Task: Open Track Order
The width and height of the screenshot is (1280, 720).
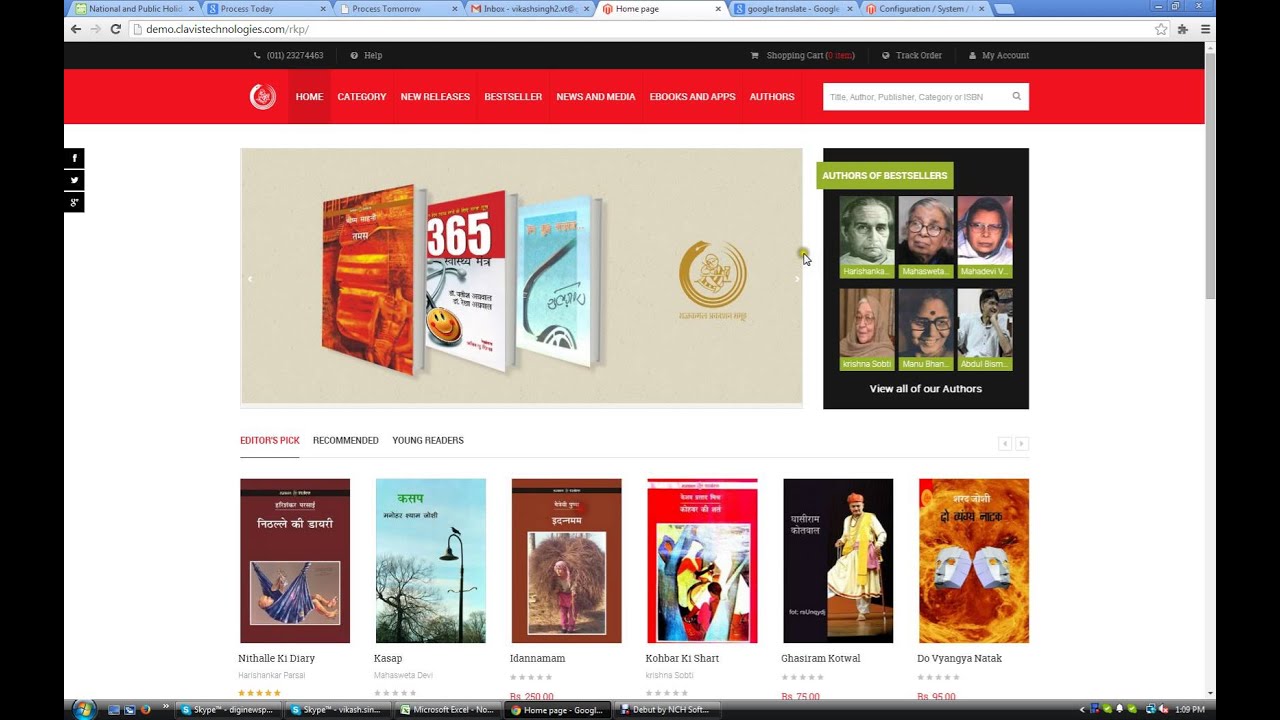Action: (912, 55)
